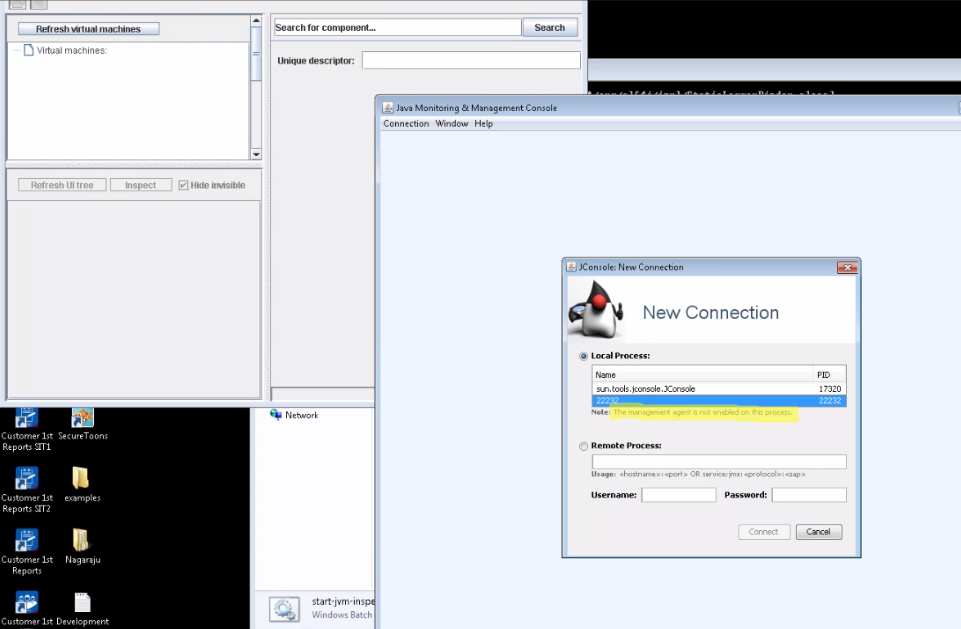
Task: Click the virtual machines list scroll-down arrow
Action: pyautogui.click(x=256, y=154)
